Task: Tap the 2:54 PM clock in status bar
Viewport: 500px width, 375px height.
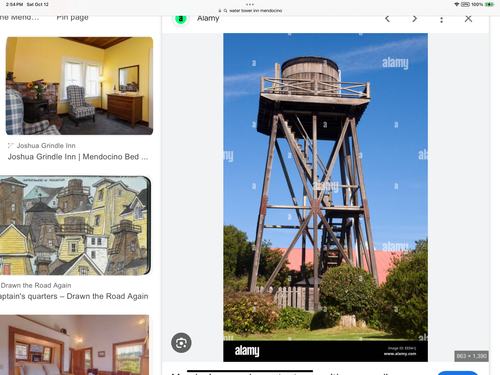Action: [x=14, y=4]
